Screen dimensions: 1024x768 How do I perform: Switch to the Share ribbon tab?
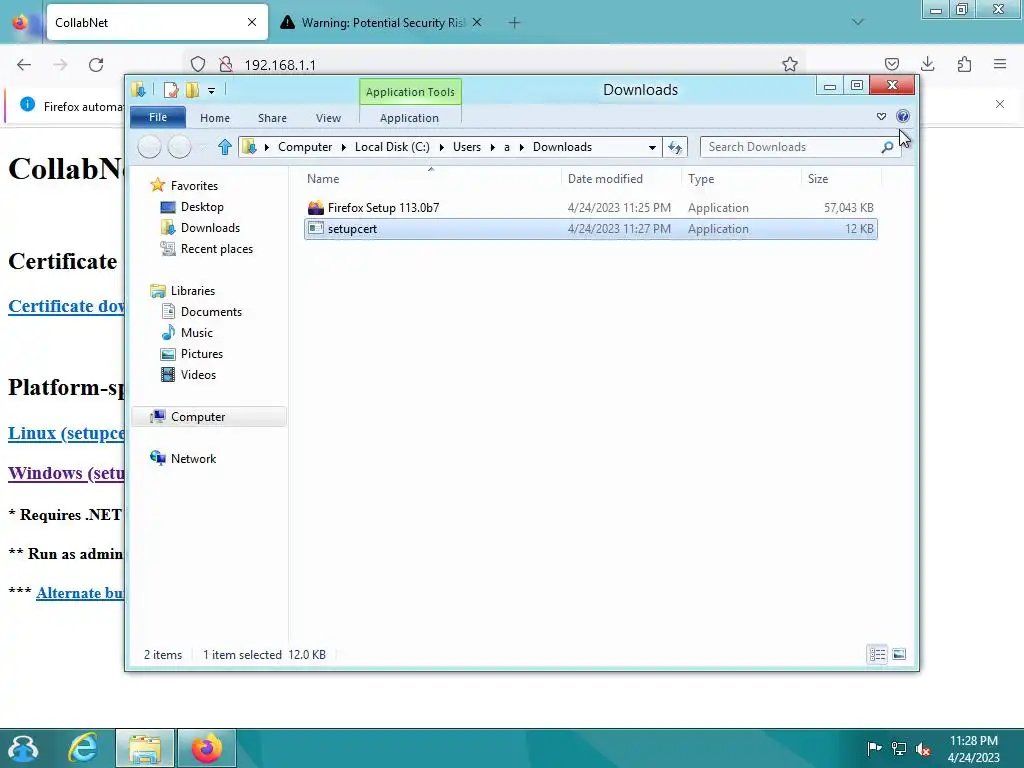(272, 118)
